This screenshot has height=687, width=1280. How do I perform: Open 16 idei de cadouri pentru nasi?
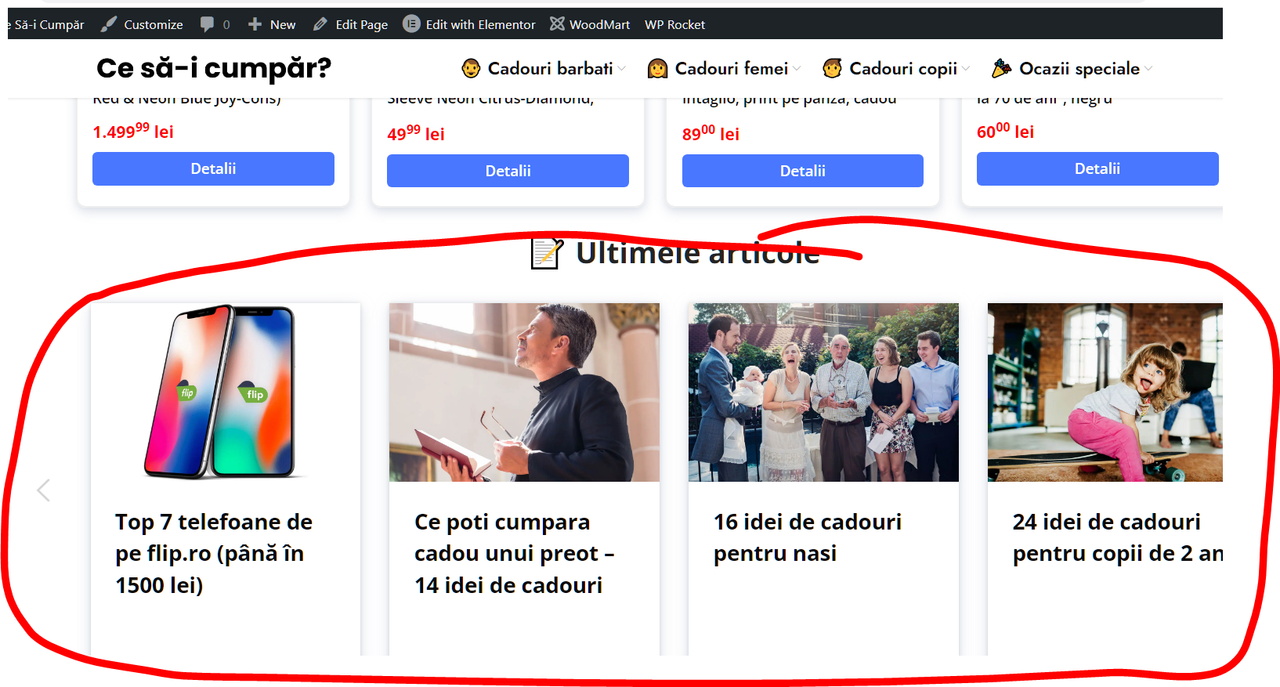pyautogui.click(x=808, y=537)
